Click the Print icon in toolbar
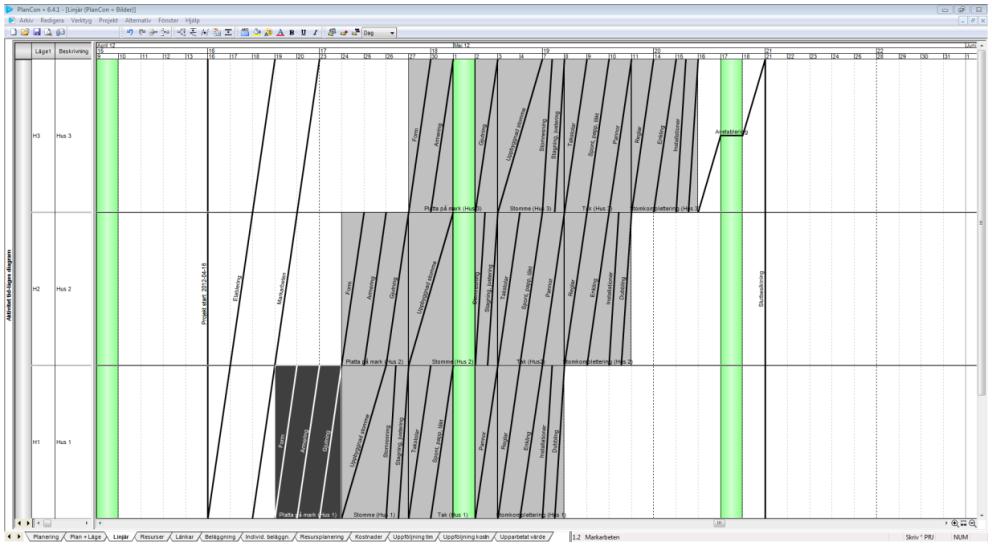This screenshot has height=546, width=992. tap(61, 32)
